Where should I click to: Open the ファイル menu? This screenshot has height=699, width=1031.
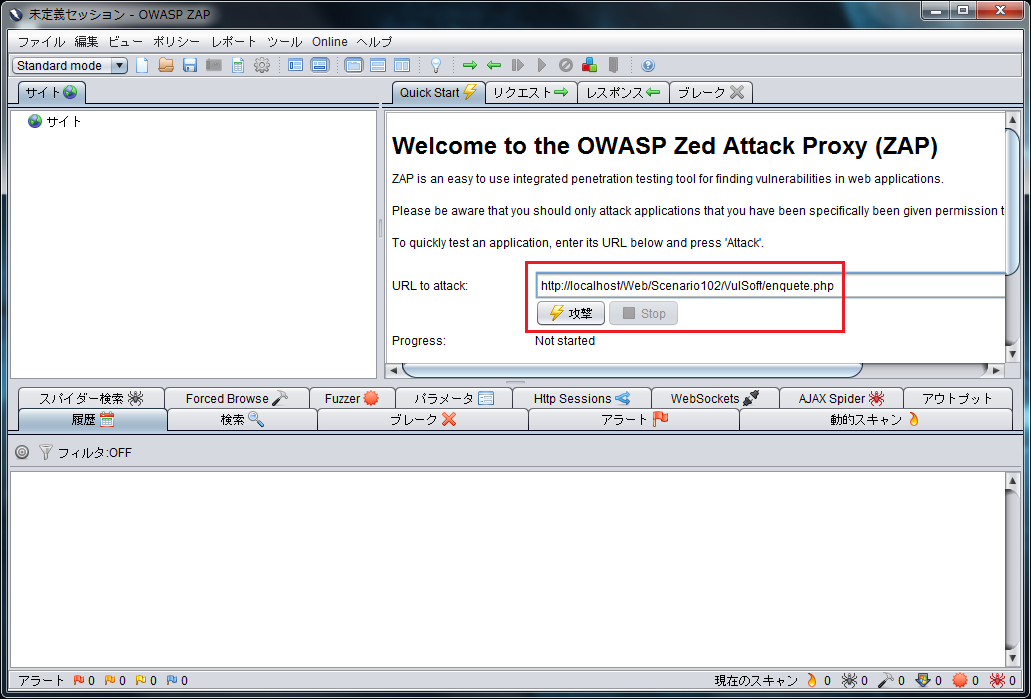[41, 42]
